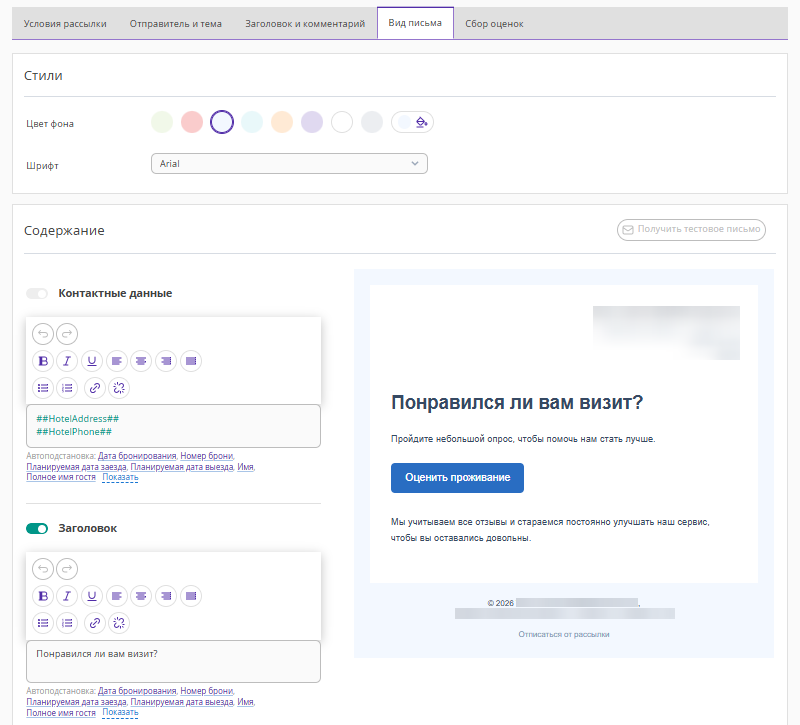The image size is (800, 725).
Task: Add bulleted list in Контактные данные editor
Action: [43, 388]
